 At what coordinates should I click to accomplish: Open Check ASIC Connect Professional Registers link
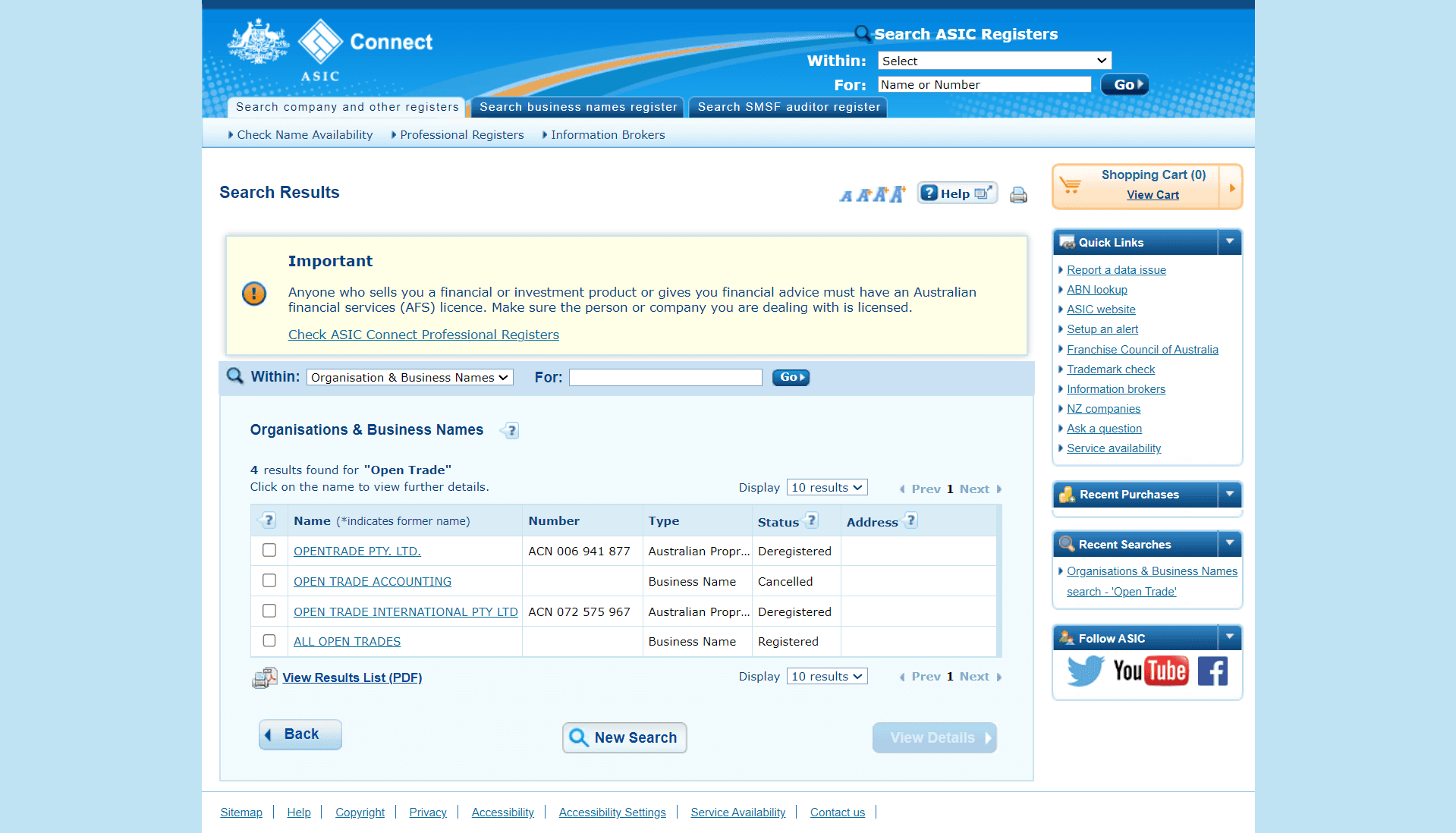423,335
